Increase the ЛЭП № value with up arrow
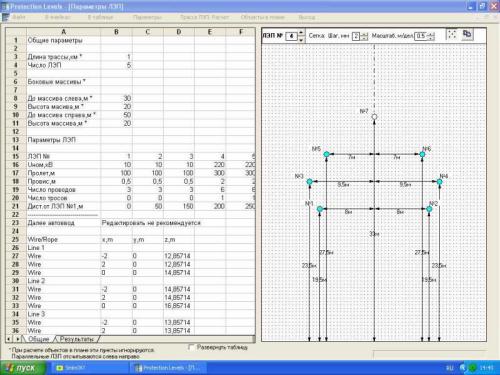500x375 pixels. coord(301,32)
